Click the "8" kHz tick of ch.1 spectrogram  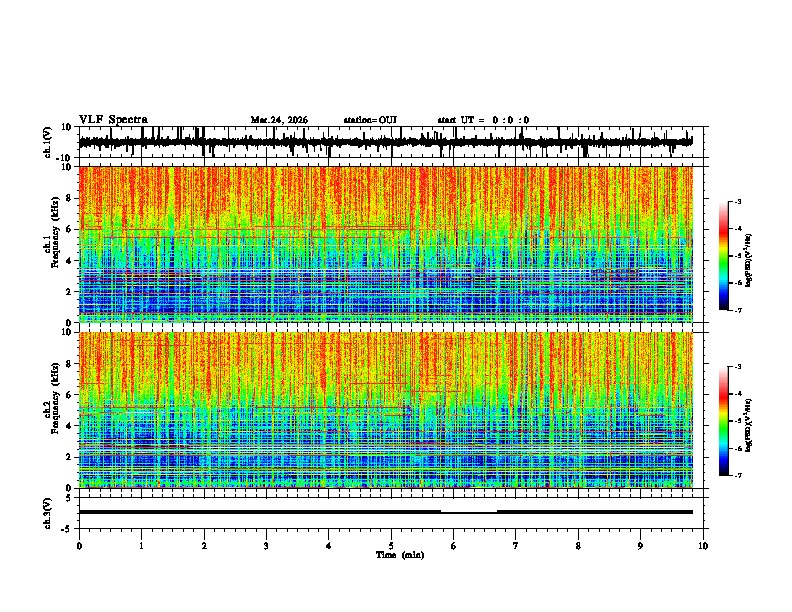(x=69, y=198)
